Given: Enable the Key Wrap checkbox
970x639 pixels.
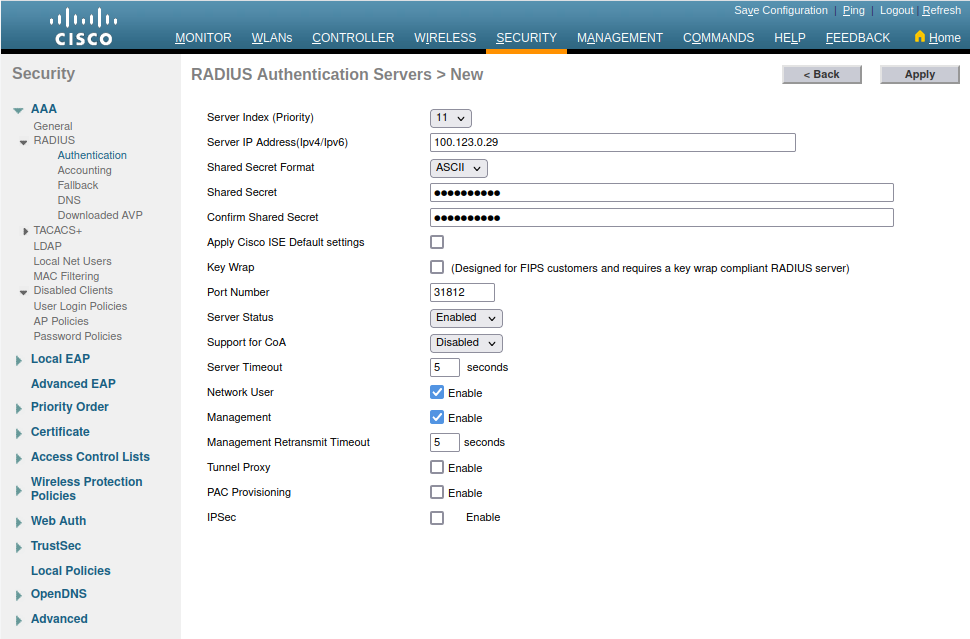Looking at the screenshot, I should [x=437, y=267].
